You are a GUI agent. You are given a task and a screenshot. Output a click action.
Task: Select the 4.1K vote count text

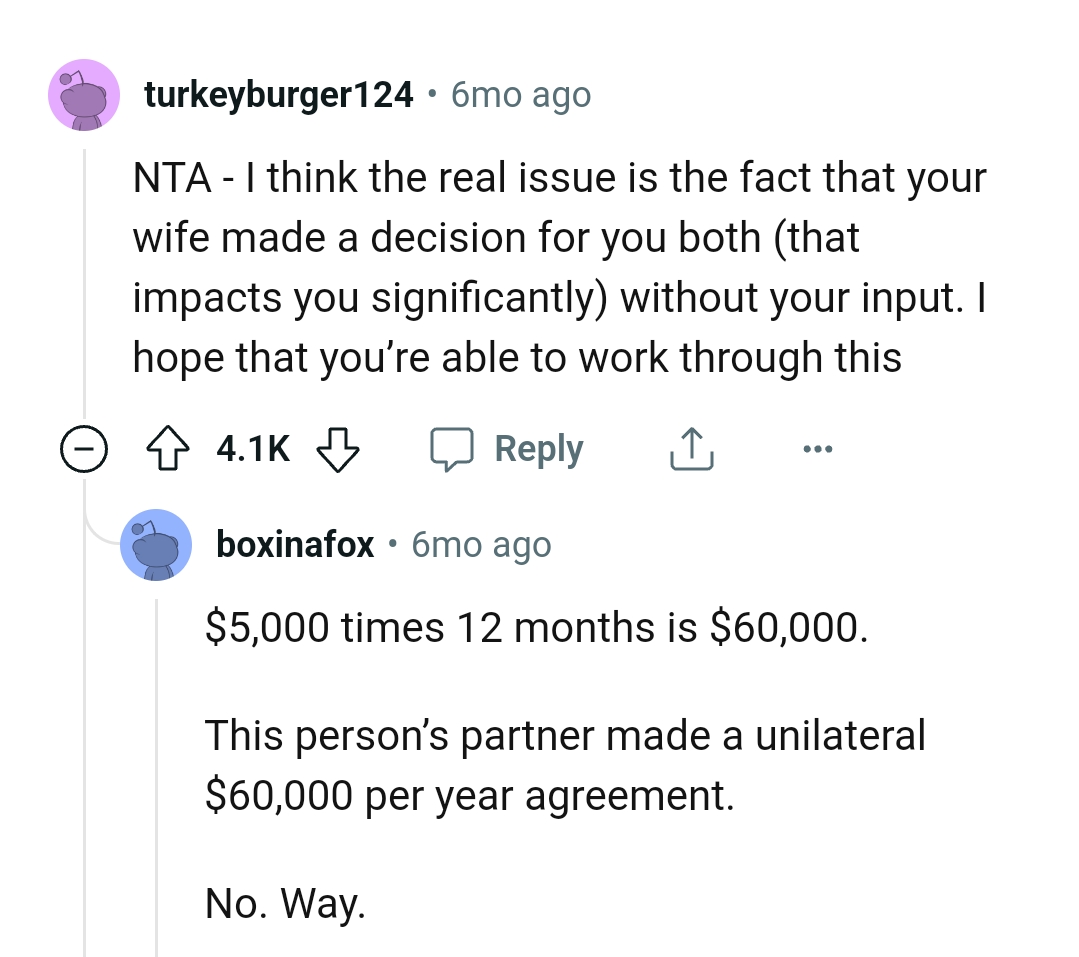[x=251, y=448]
